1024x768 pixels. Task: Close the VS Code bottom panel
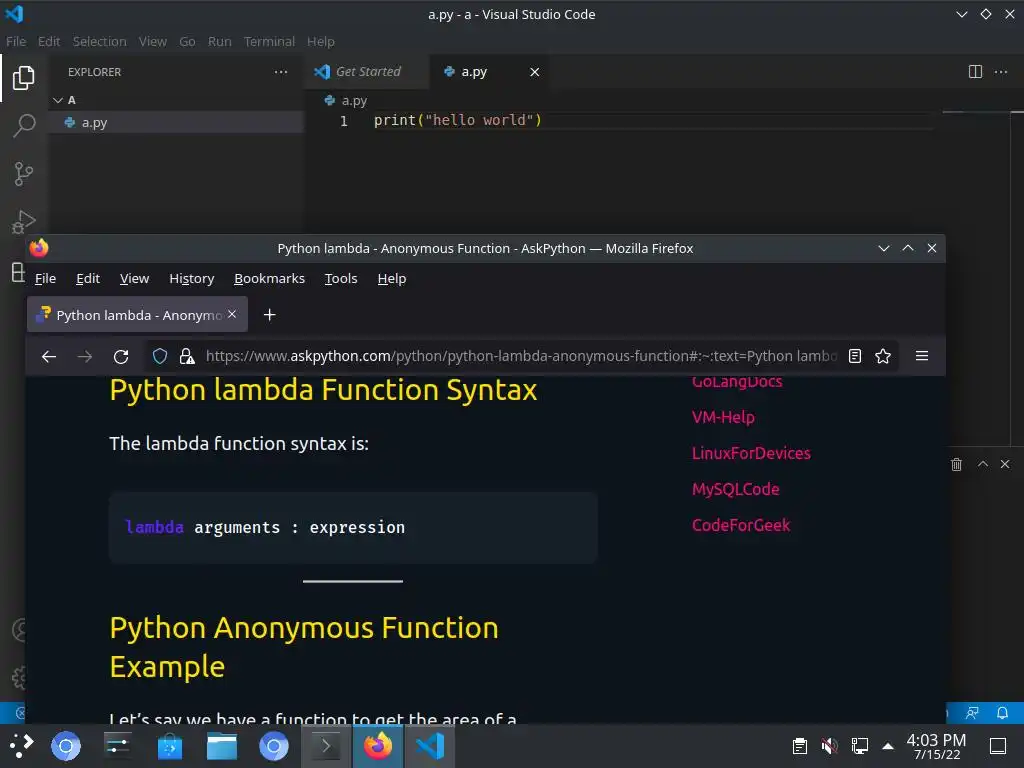1005,464
